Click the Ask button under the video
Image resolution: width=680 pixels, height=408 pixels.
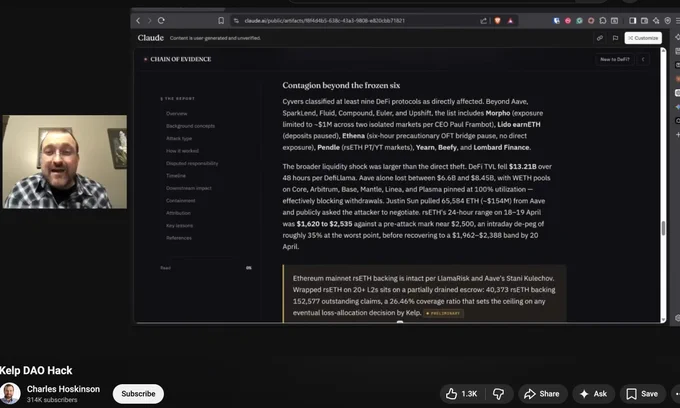[x=594, y=394]
